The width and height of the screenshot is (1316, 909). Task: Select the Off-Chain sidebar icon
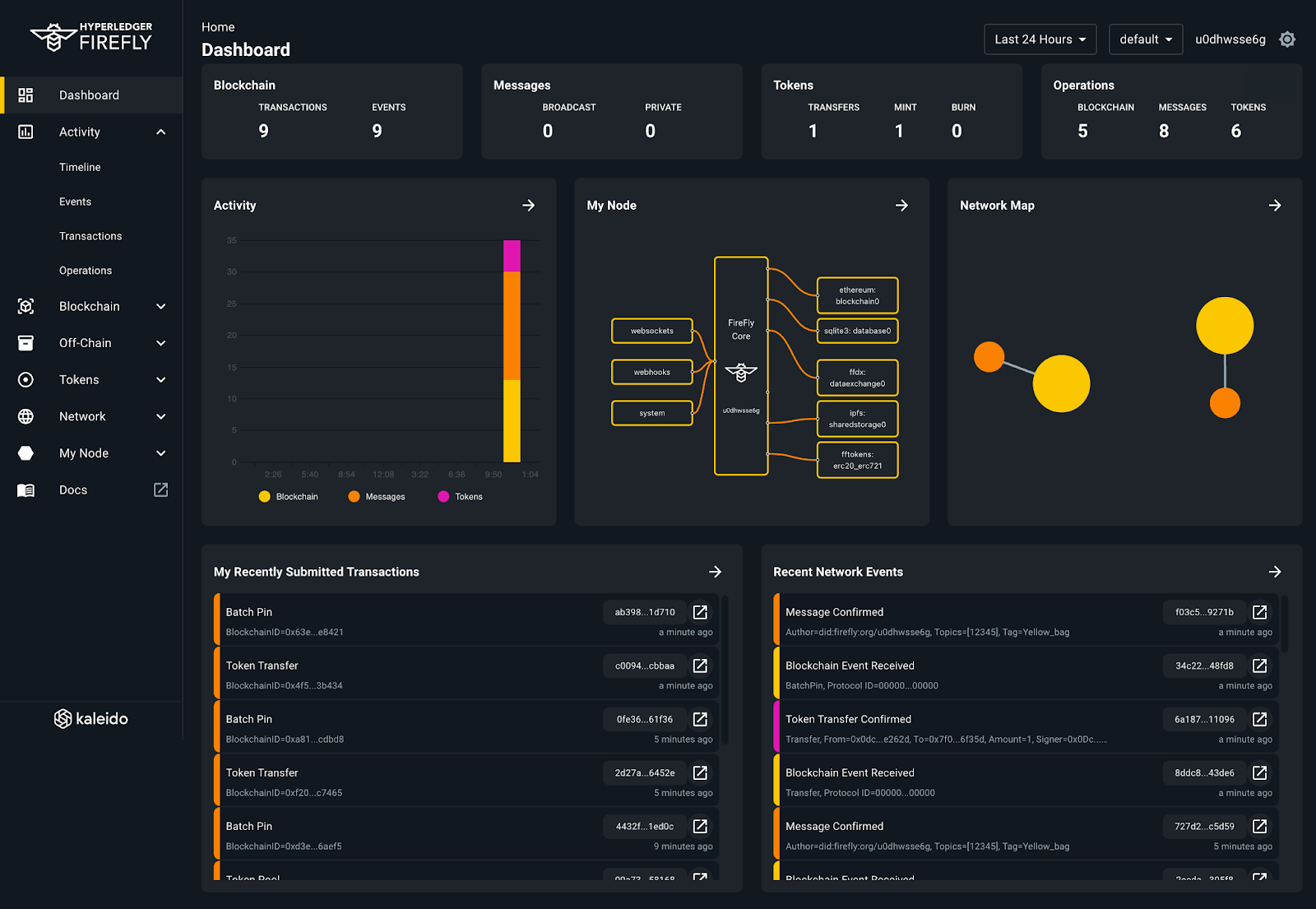pos(25,343)
